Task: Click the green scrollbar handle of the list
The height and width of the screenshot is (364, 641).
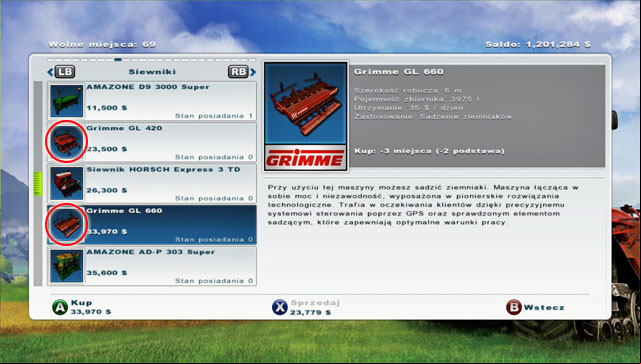Action: tap(38, 184)
